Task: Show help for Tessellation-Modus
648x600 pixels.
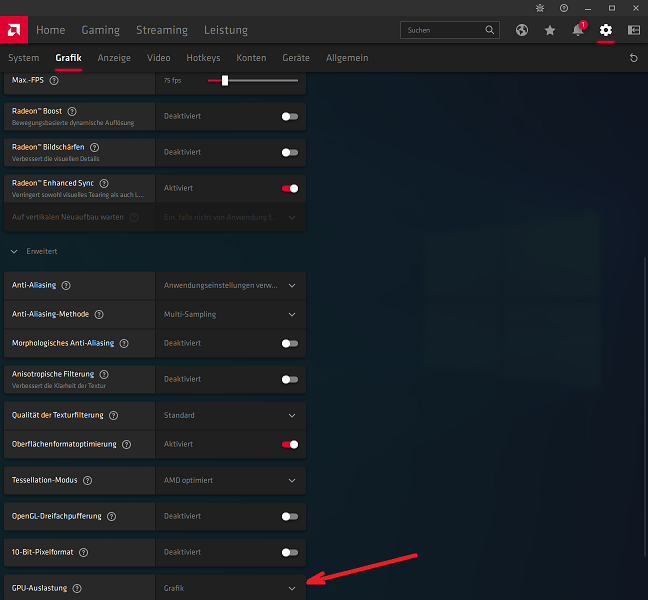Action: pyautogui.click(x=87, y=480)
